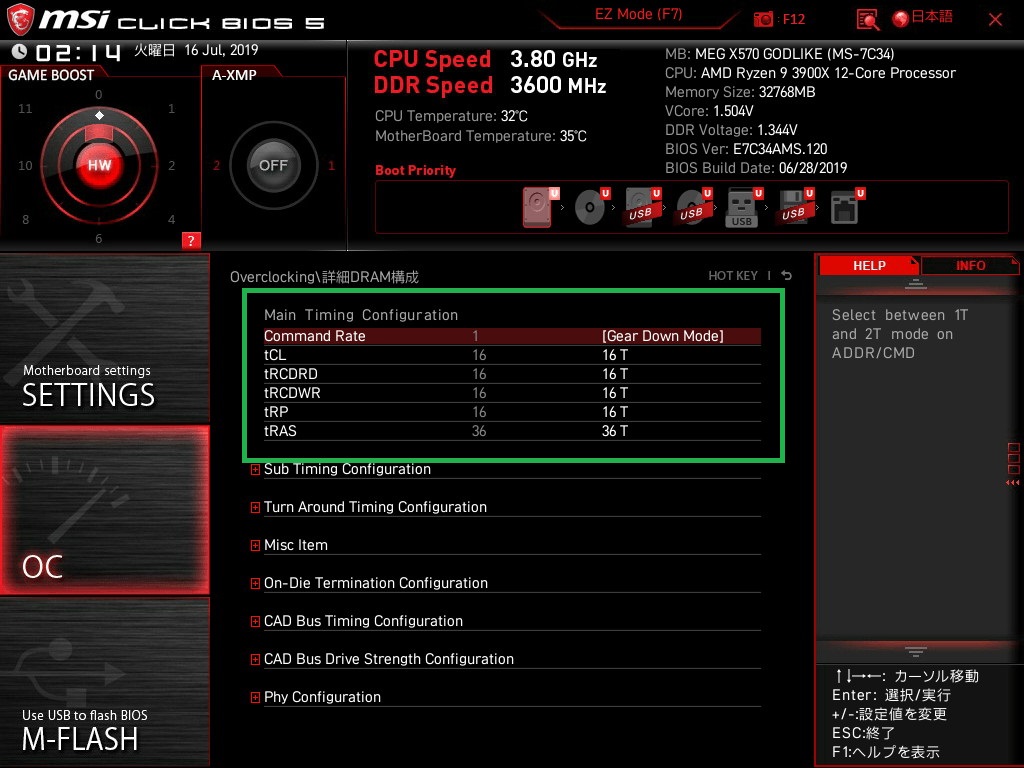Click the BIOS Ver E7C34AMS.120 entry
The width and height of the screenshot is (1024, 768).
(746, 149)
